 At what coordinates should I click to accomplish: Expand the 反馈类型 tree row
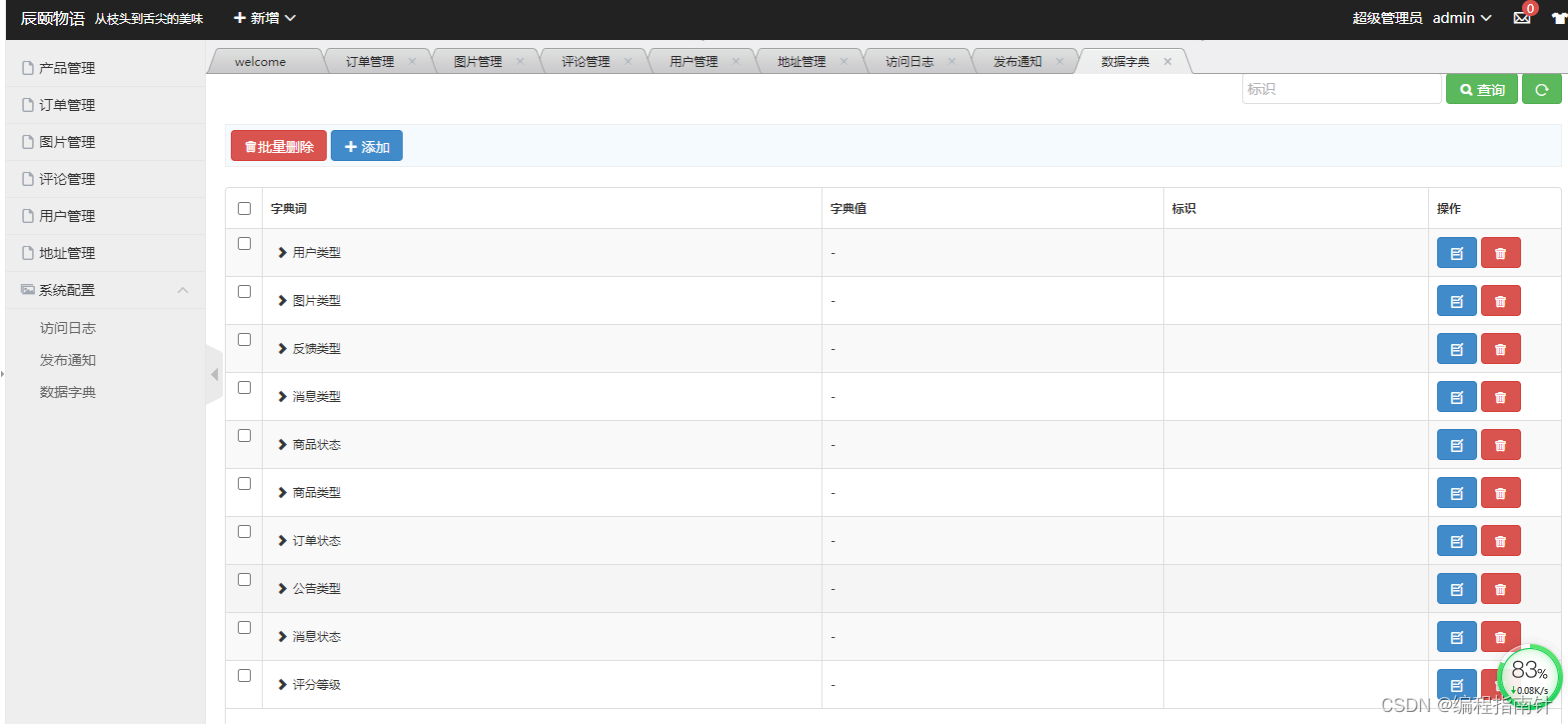tap(282, 349)
